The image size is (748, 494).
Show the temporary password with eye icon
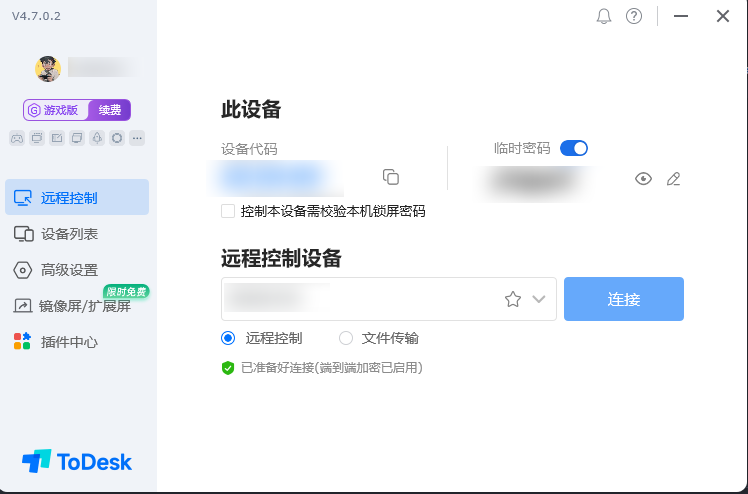pos(643,179)
